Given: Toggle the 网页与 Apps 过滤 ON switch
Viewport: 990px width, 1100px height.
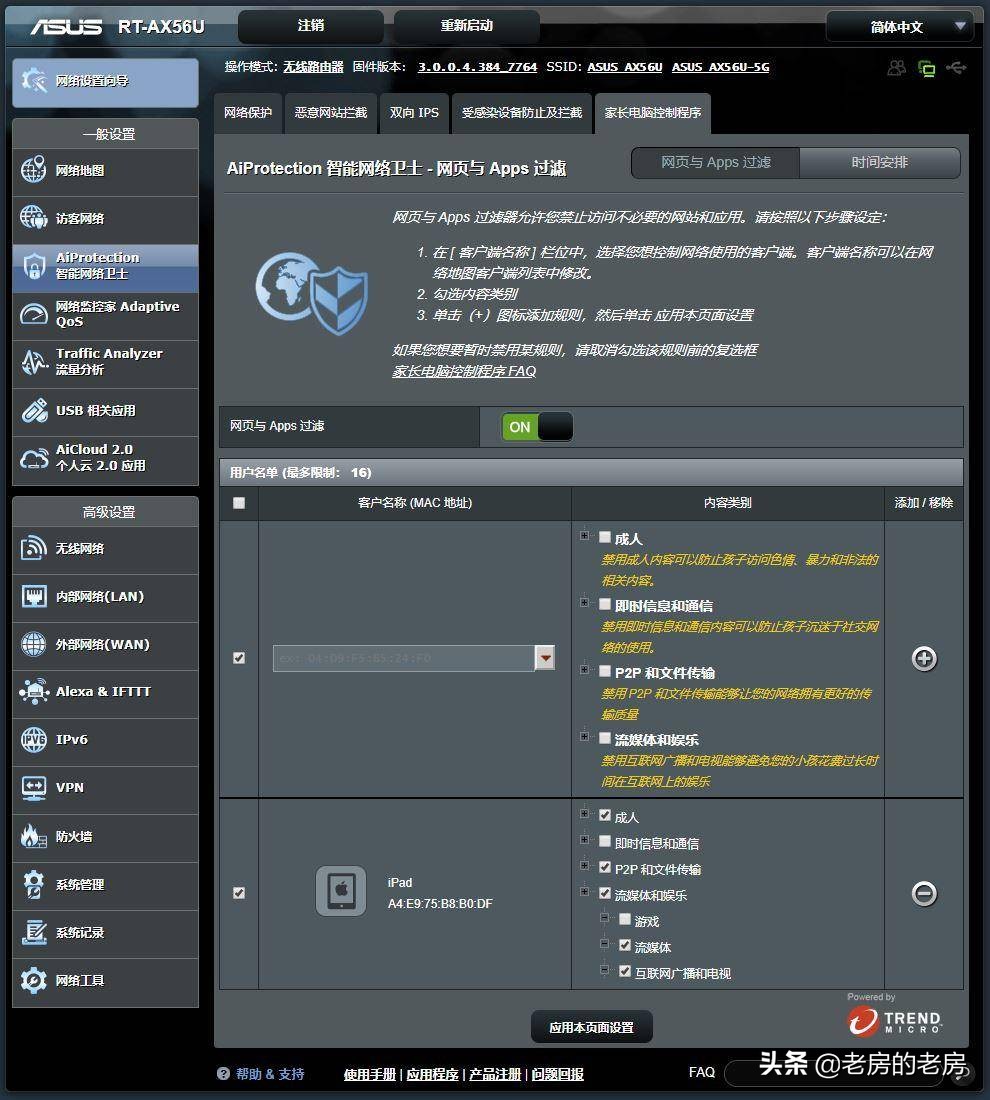Looking at the screenshot, I should (x=537, y=427).
